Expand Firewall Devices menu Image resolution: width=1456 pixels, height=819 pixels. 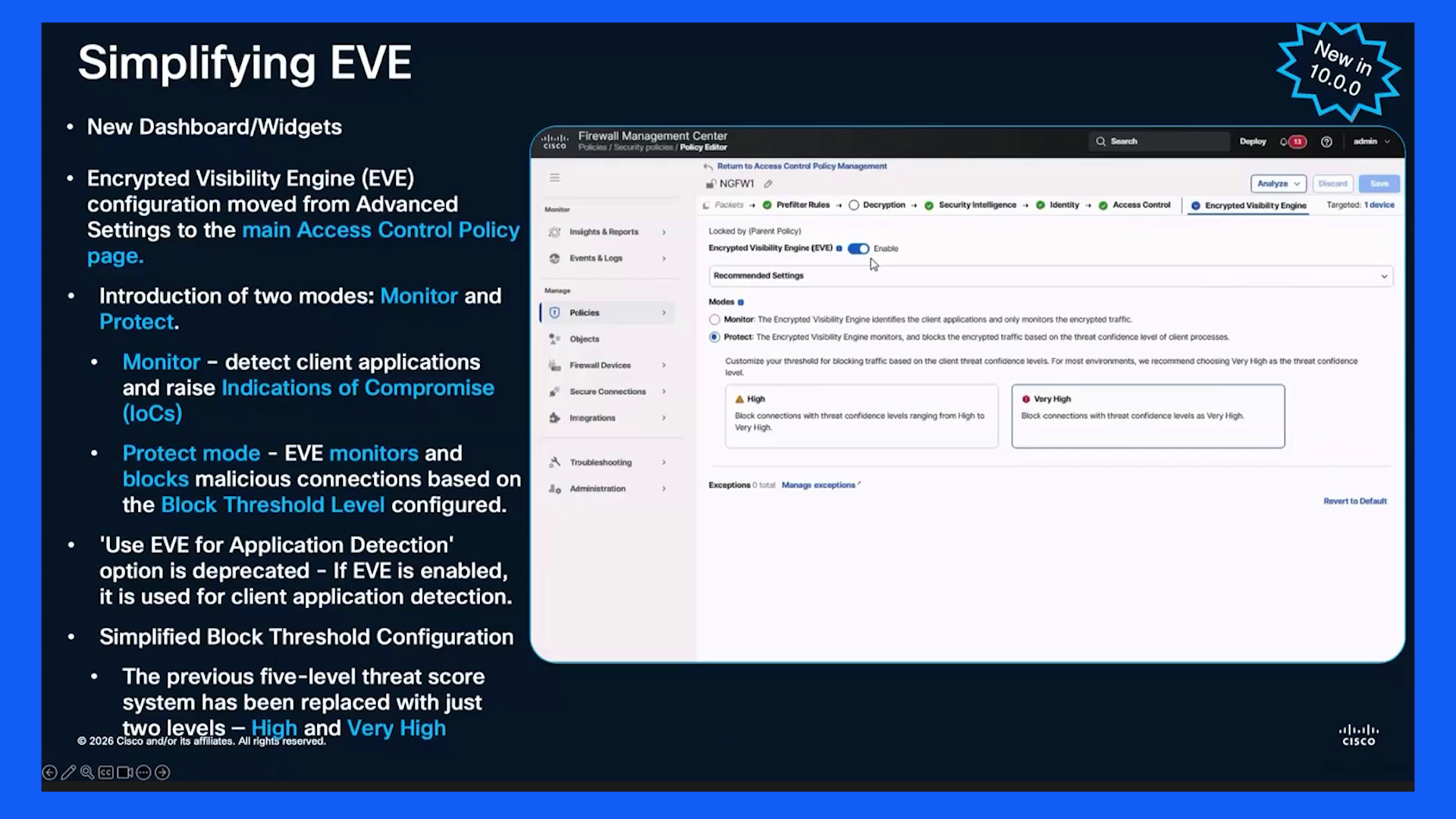click(x=607, y=366)
